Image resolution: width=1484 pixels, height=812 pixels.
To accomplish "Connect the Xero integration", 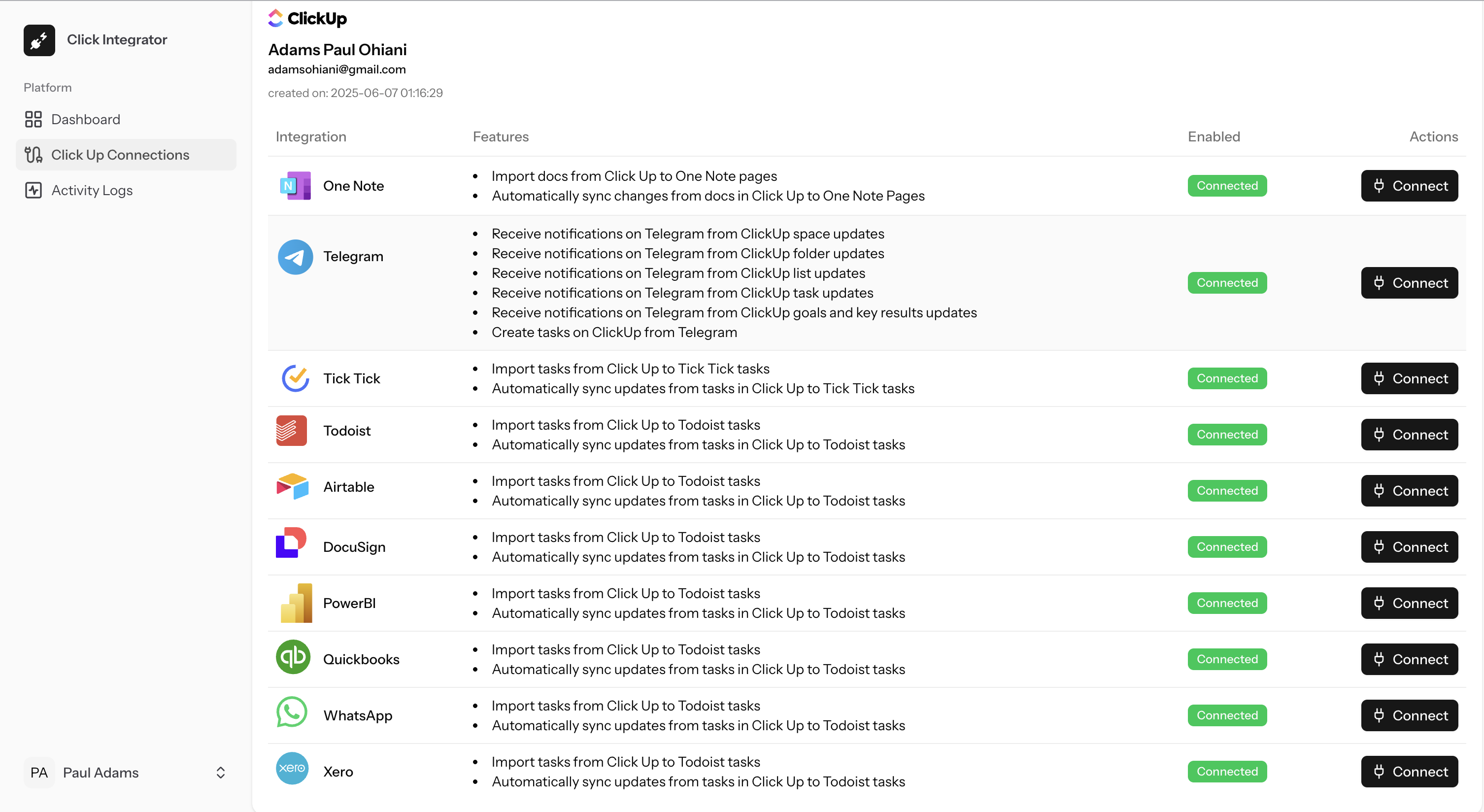I will [1409, 772].
